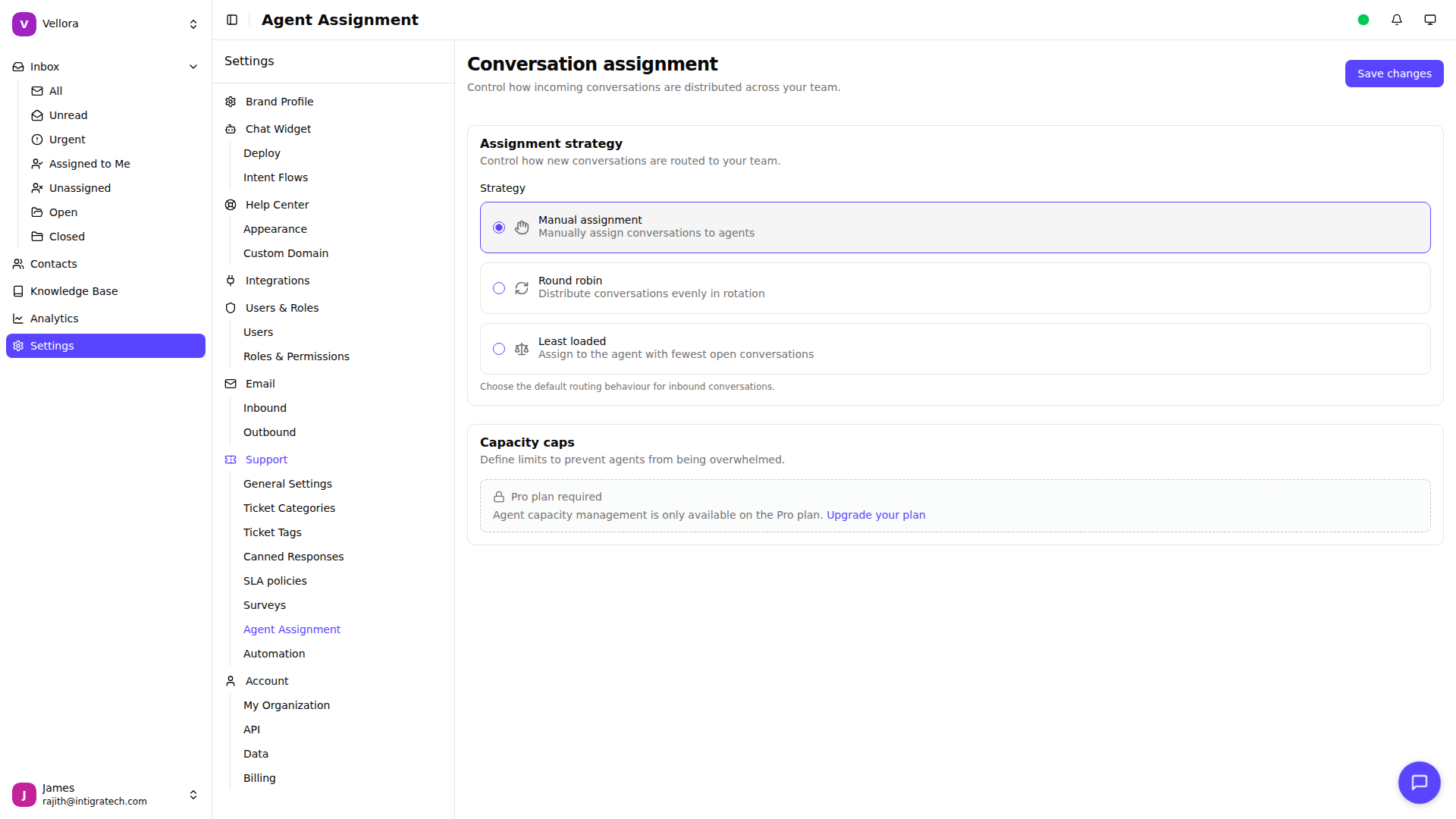Open Intent Flows settings

[275, 177]
